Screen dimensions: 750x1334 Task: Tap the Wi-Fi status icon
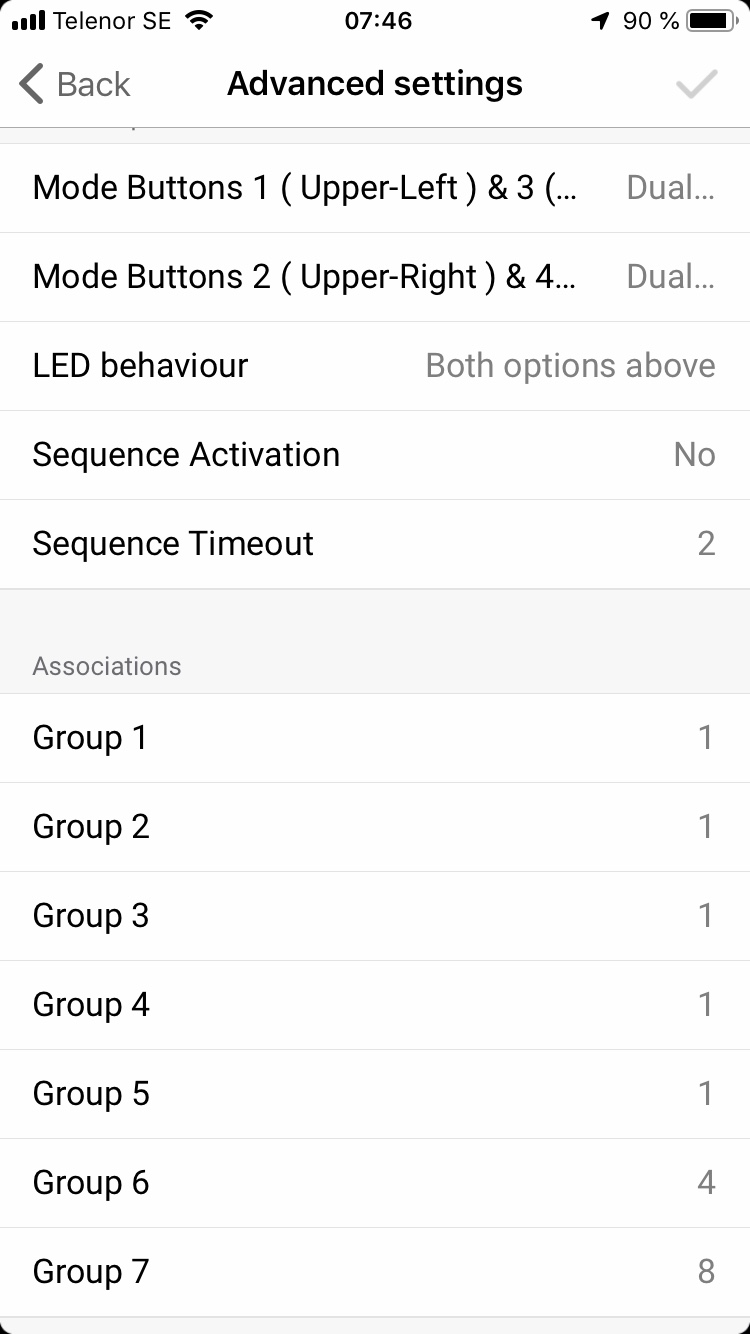point(200,21)
